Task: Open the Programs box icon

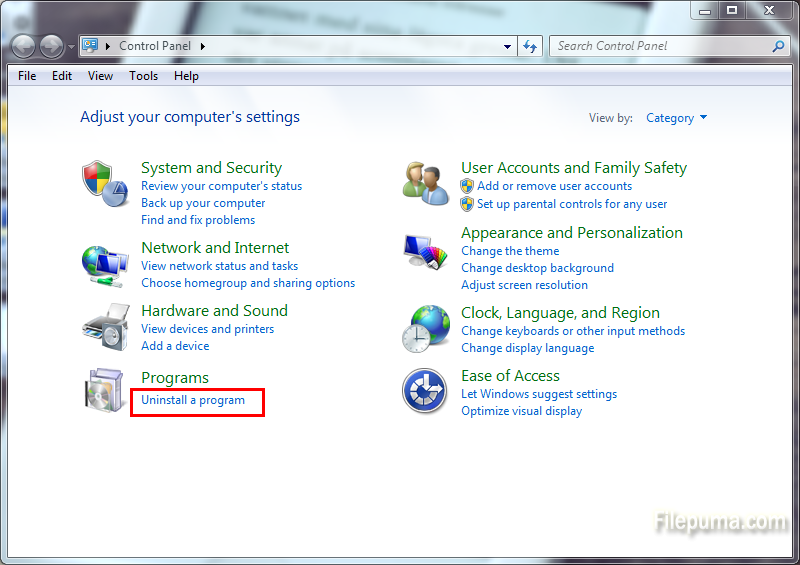Action: click(104, 389)
